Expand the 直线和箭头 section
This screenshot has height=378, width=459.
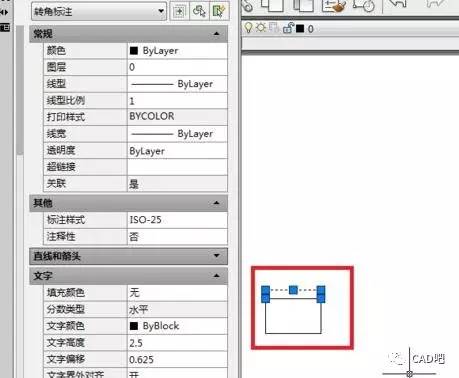pyautogui.click(x=217, y=256)
